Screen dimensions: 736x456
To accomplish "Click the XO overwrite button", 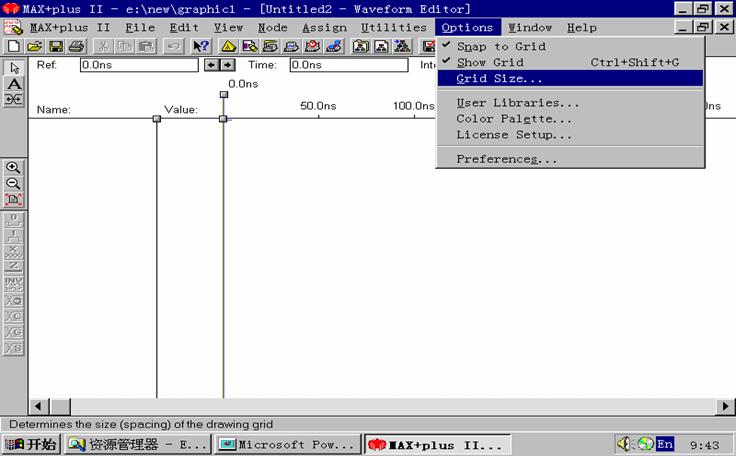I will pos(14,300).
